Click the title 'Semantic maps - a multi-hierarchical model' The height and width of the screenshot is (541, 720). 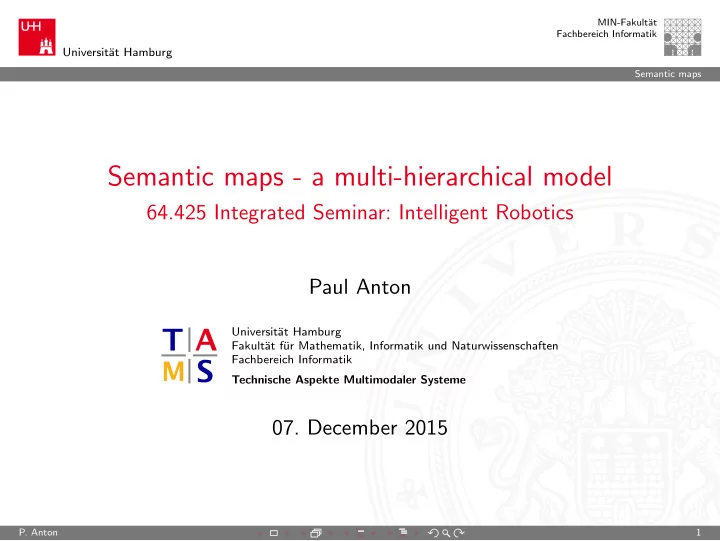(x=360, y=177)
